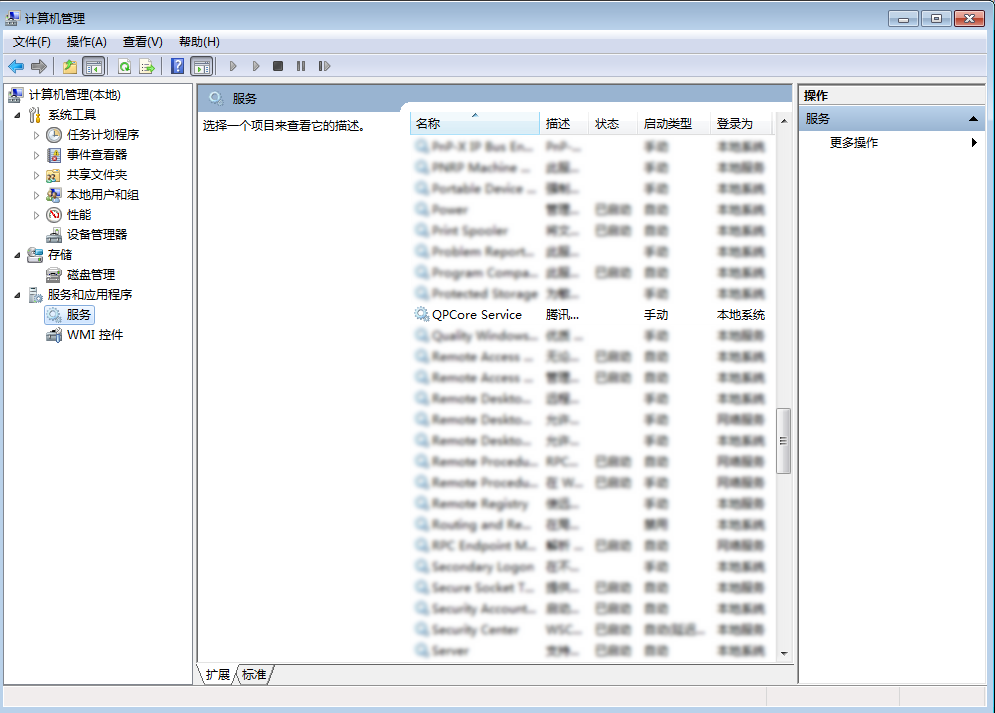This screenshot has width=995, height=713.
Task: Click the Up one level folder icon
Action: click(x=70, y=66)
